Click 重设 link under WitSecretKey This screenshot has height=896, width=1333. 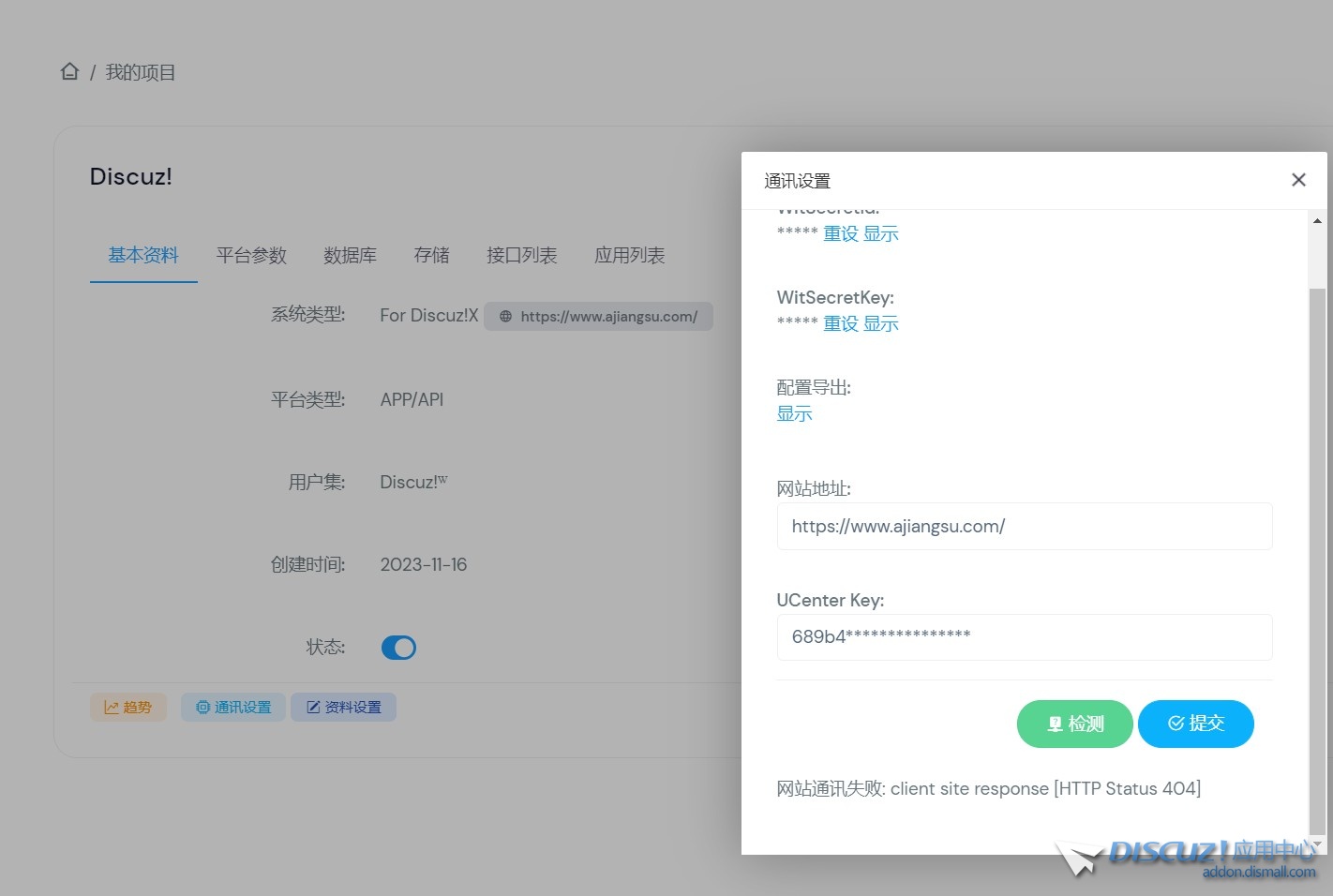pos(841,324)
